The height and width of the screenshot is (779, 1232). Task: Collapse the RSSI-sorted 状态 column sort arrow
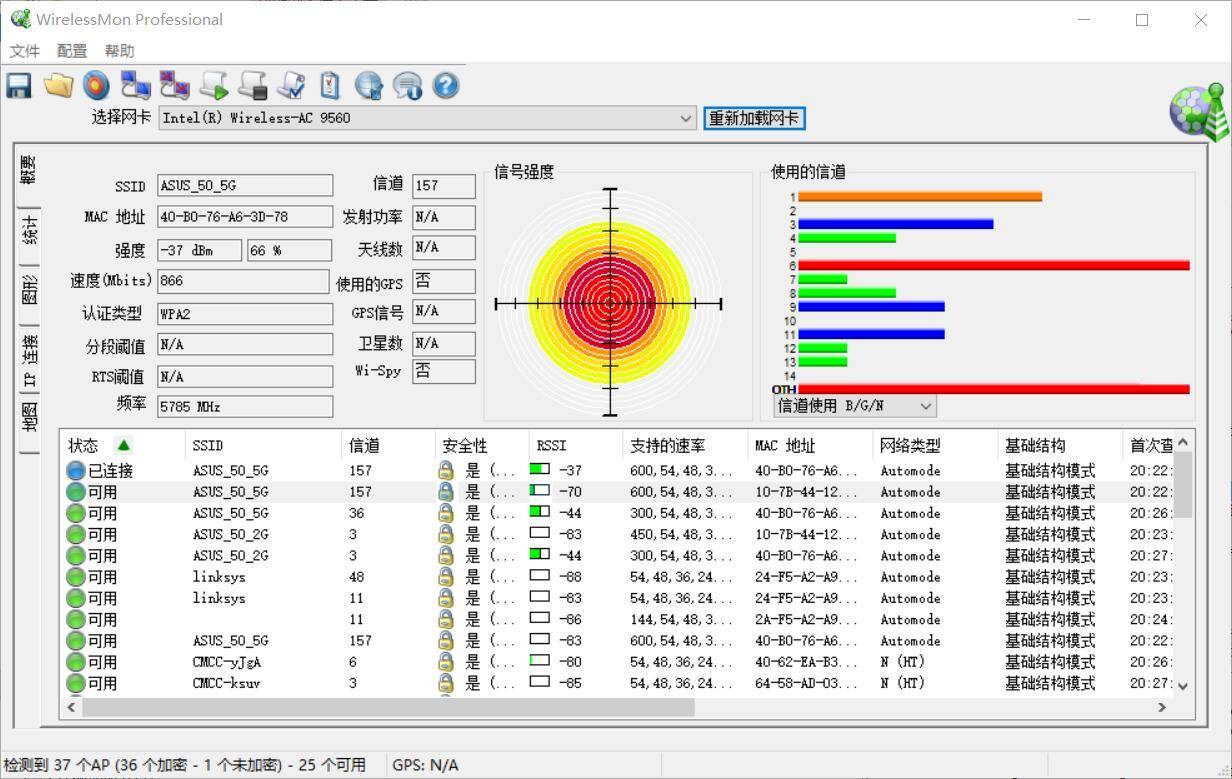[x=124, y=445]
